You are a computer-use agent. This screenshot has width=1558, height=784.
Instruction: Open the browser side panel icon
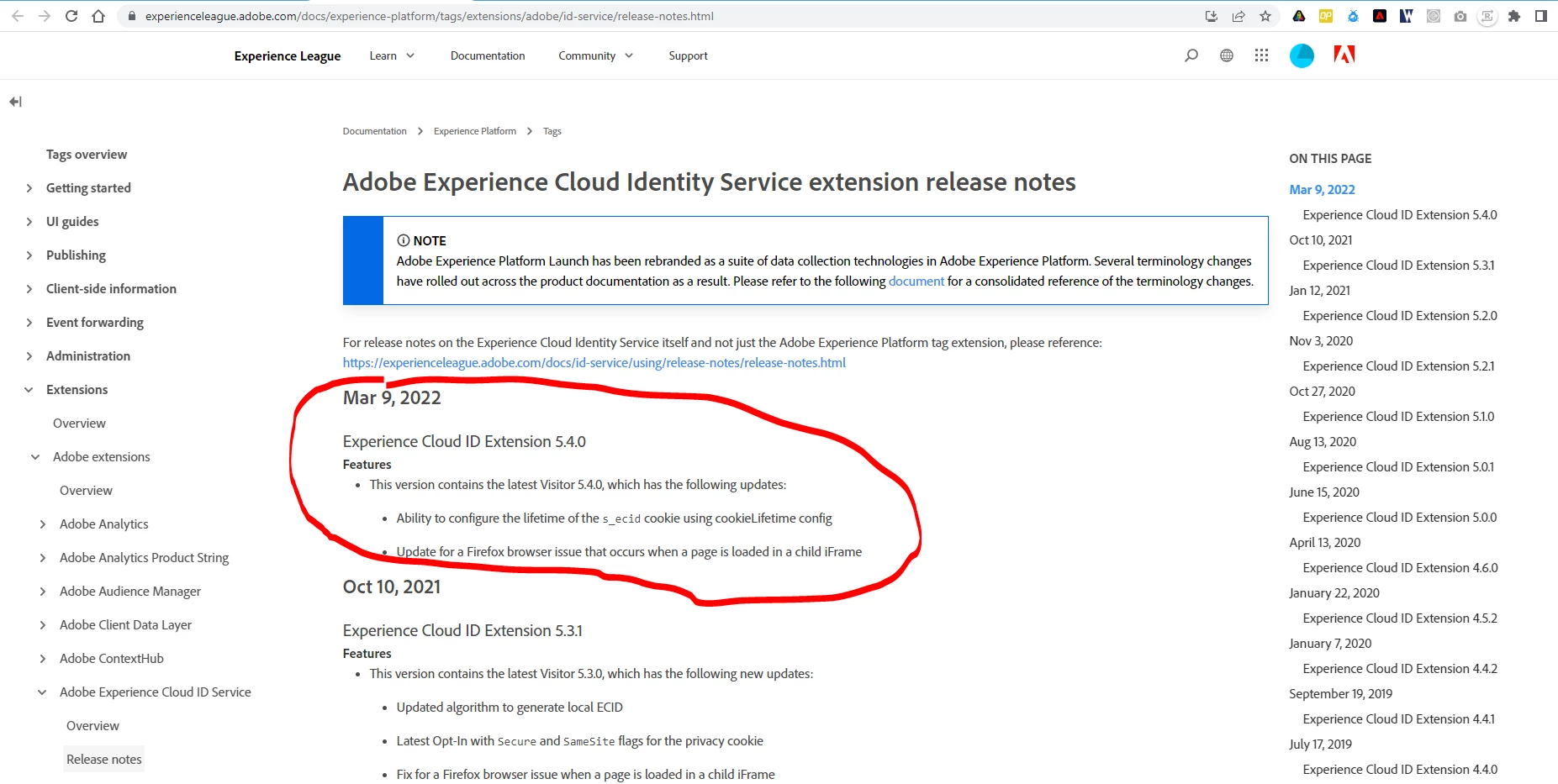[1541, 16]
